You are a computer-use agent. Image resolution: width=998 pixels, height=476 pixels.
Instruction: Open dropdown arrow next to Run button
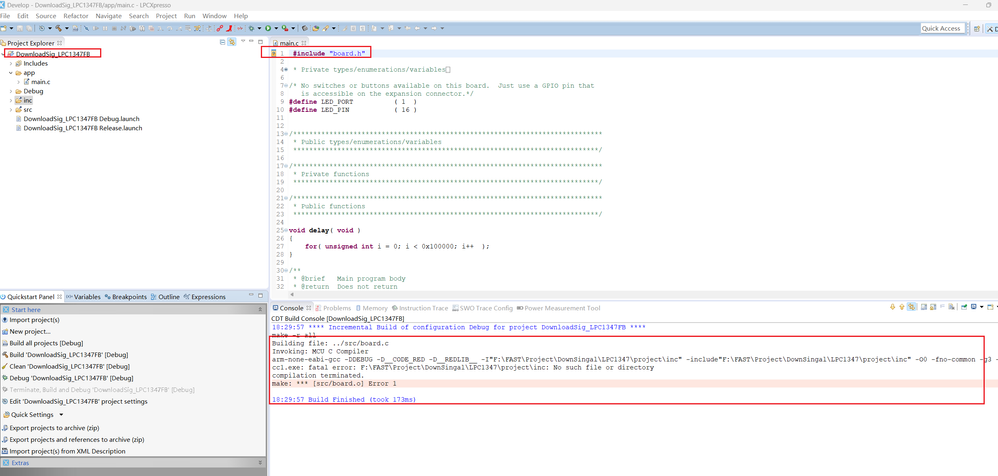coord(276,28)
